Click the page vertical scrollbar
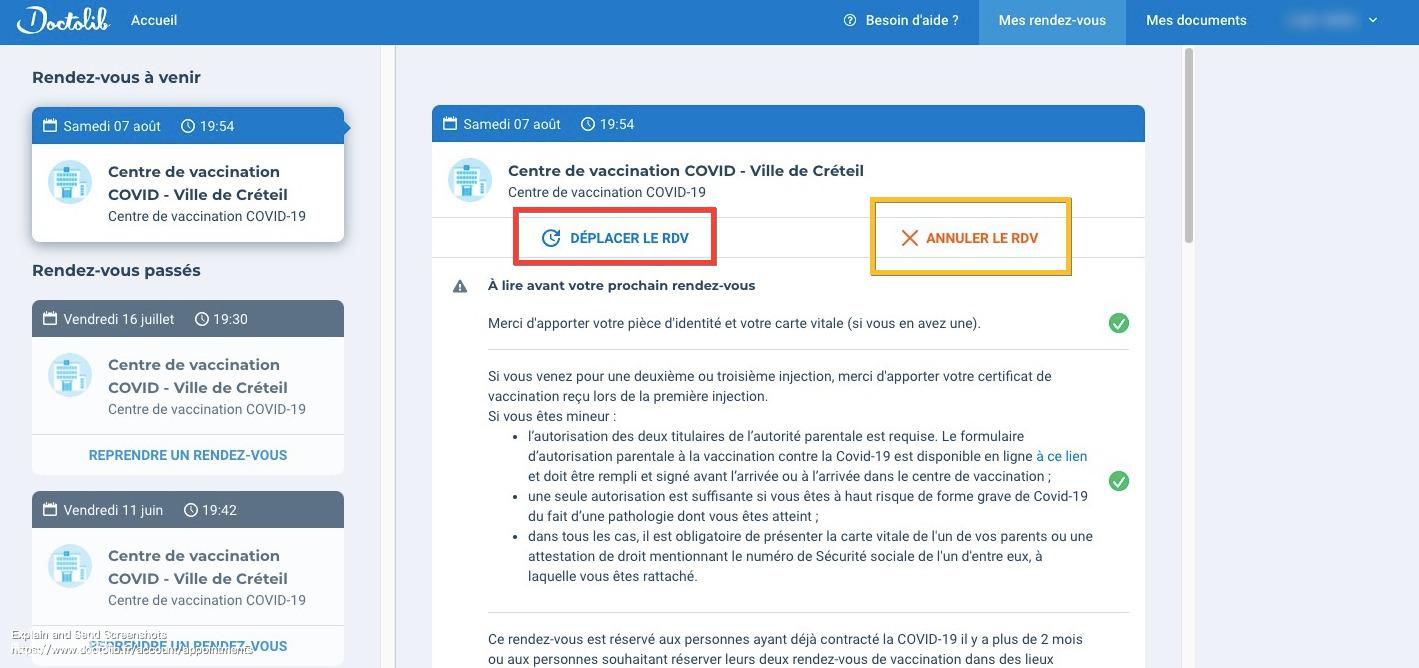The height and width of the screenshot is (668, 1419). coord(1189,145)
